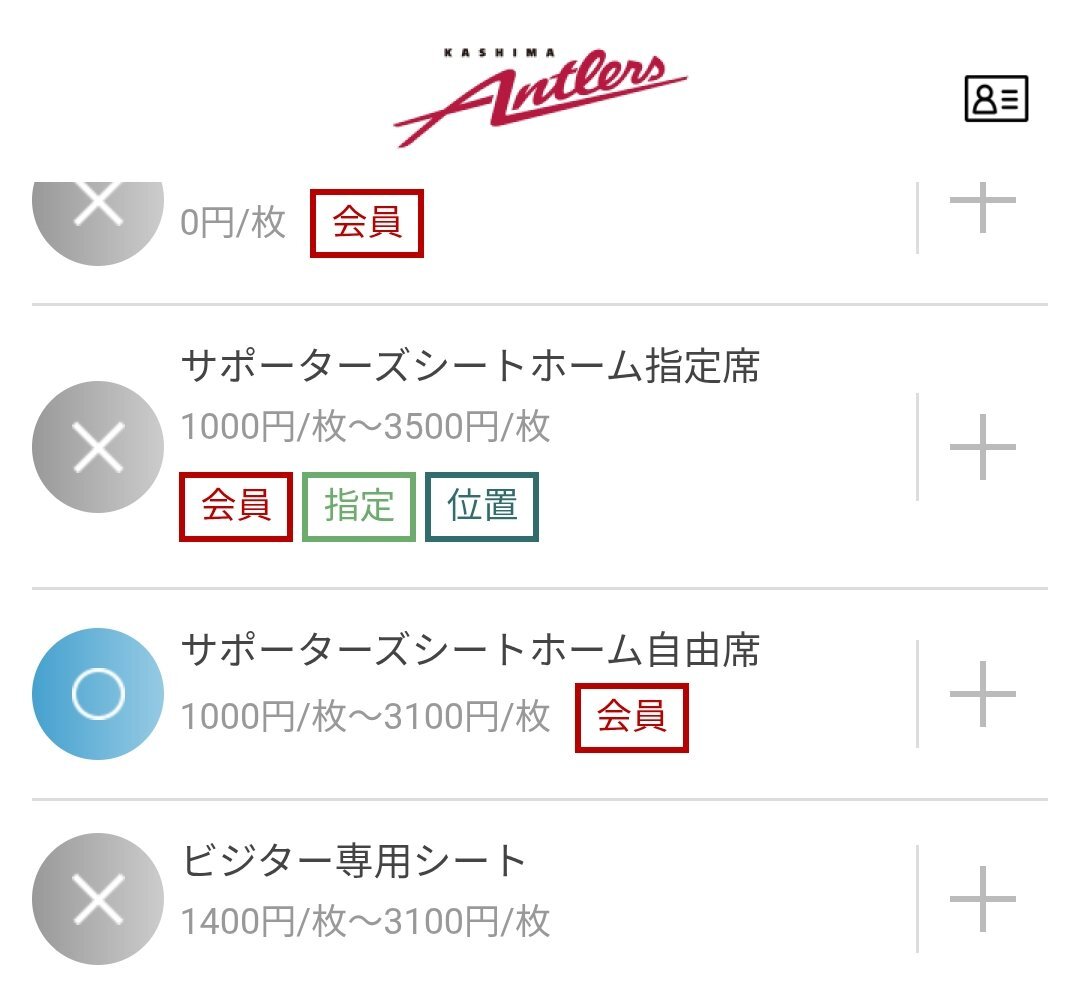Screen dimensions: 1080x992
Task: Select the ビジター専用シート title
Action: pyautogui.click(x=354, y=860)
